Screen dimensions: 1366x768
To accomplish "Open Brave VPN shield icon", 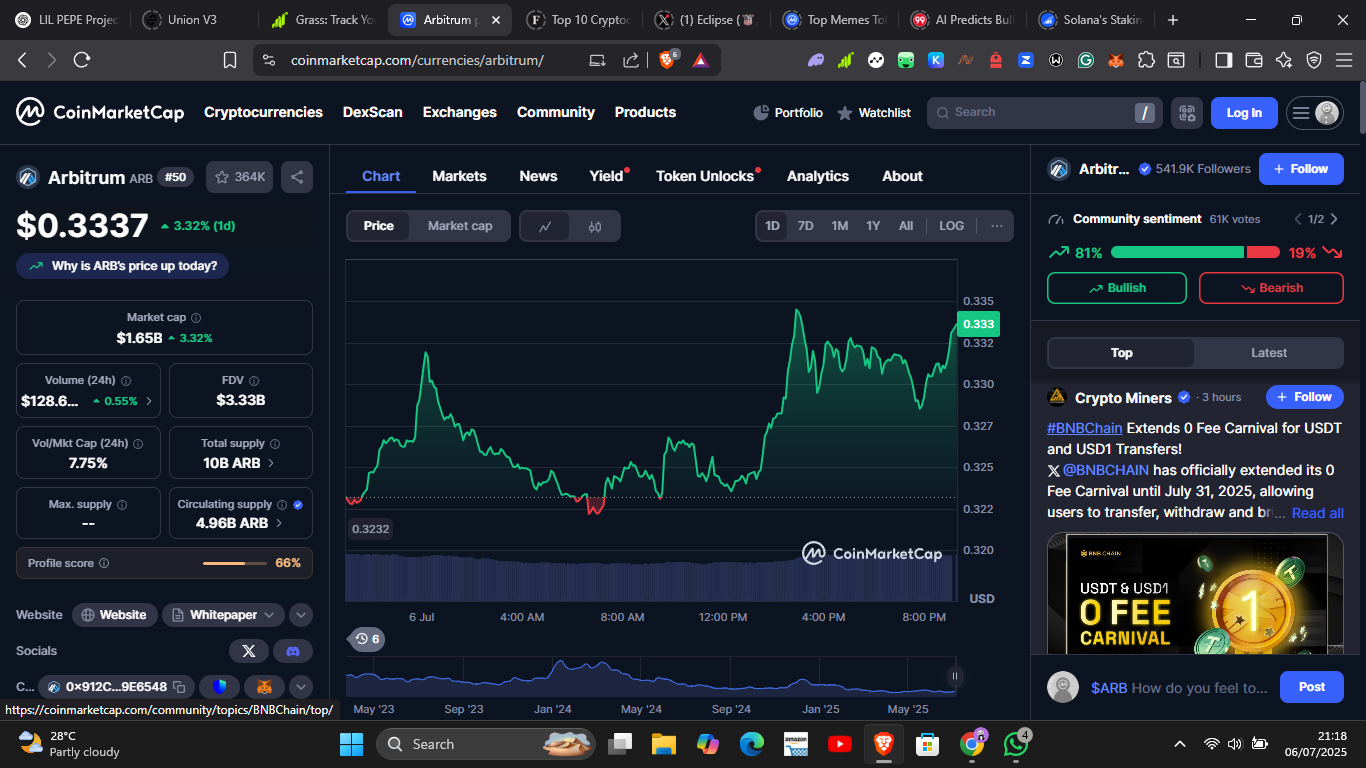I will click(1314, 60).
